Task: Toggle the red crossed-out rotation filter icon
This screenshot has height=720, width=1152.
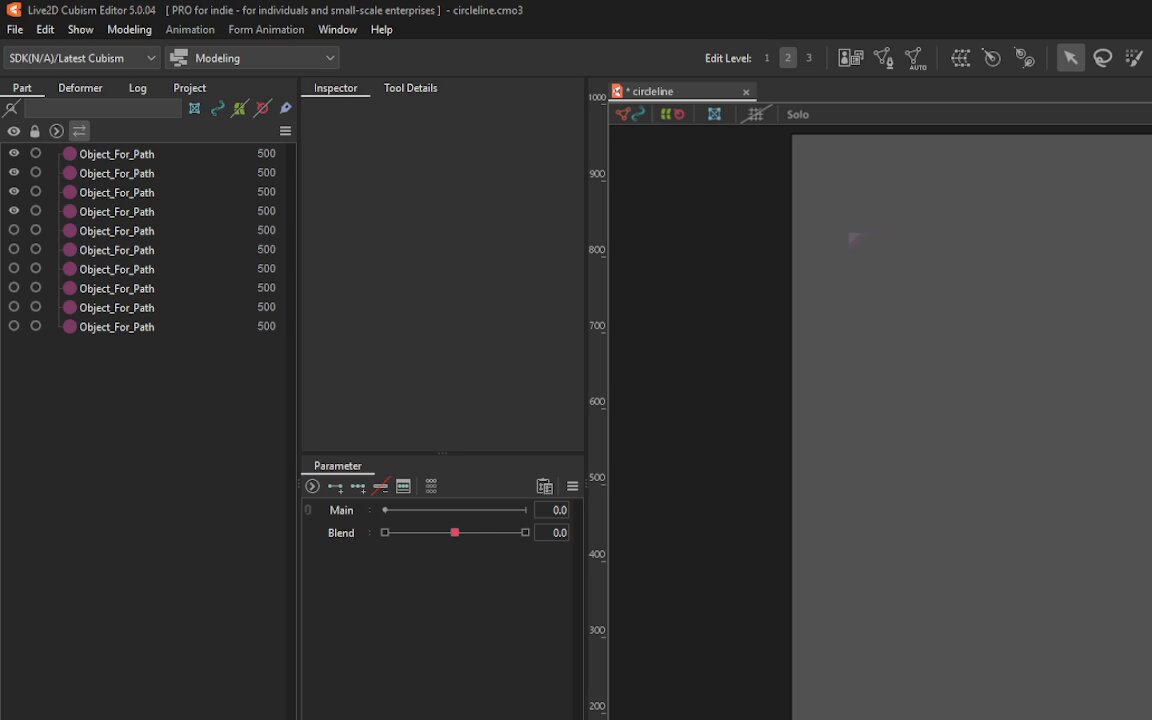Action: pos(262,109)
